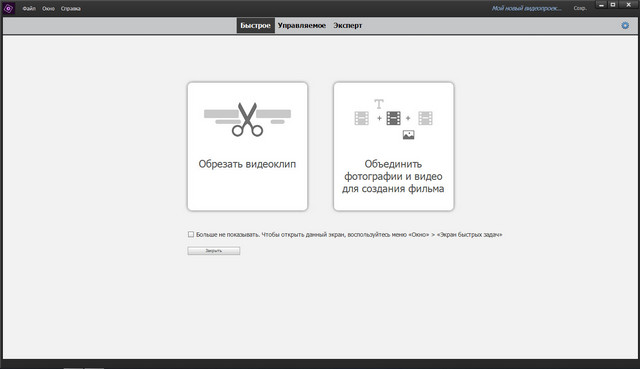Click the Закрыть button
Screen dimensions: 640x369
point(213,251)
